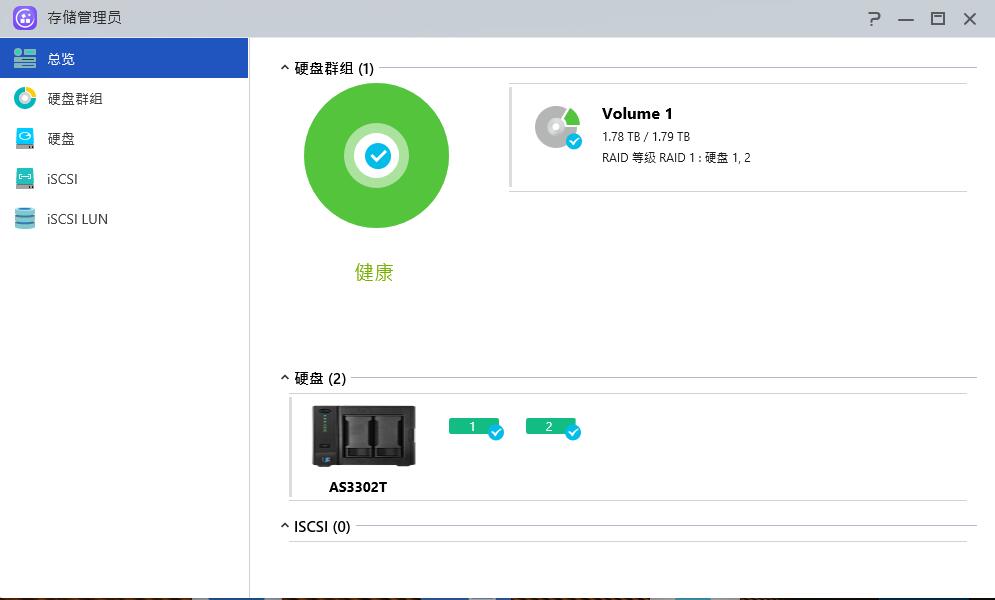The height and width of the screenshot is (600, 995).
Task: Click disk 2's green status check badge
Action: tap(572, 433)
